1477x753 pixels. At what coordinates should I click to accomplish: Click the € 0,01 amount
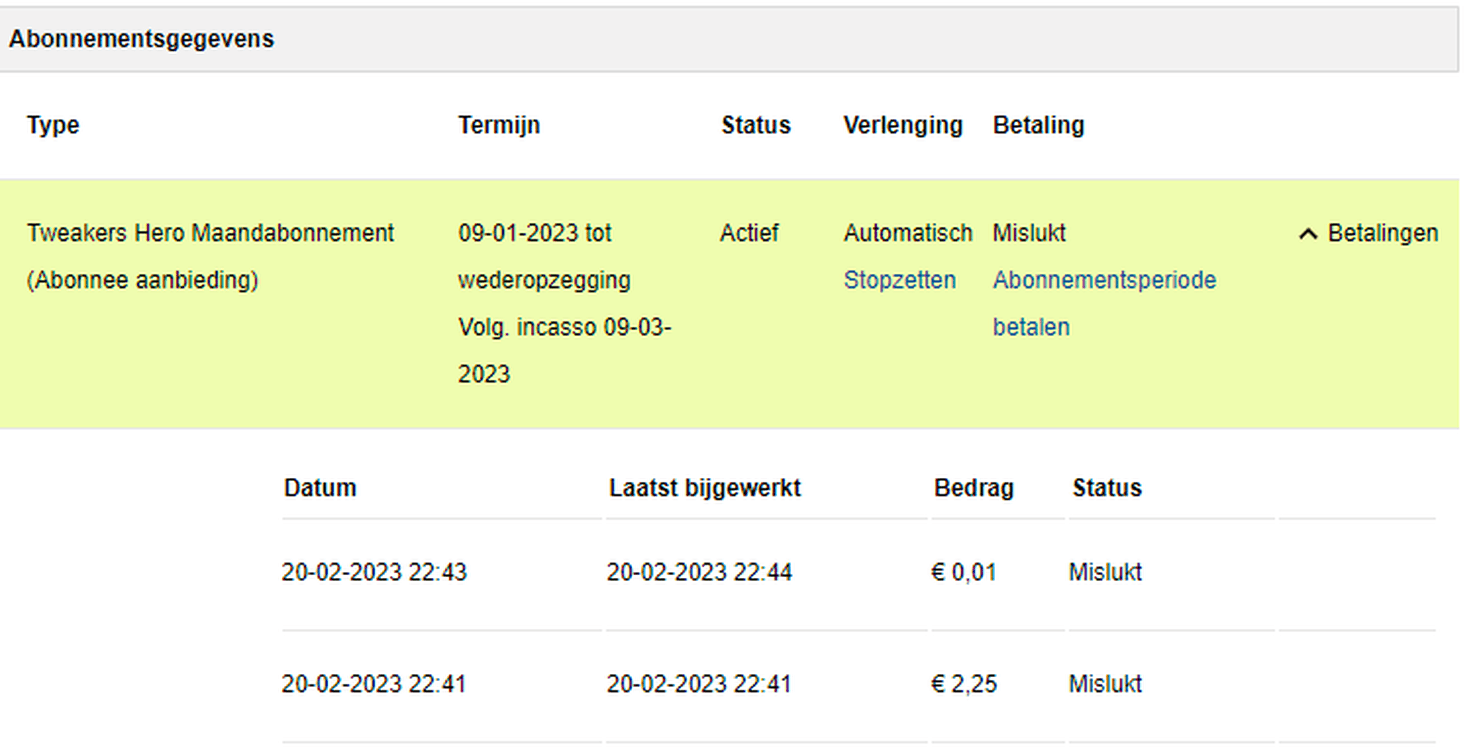(963, 574)
